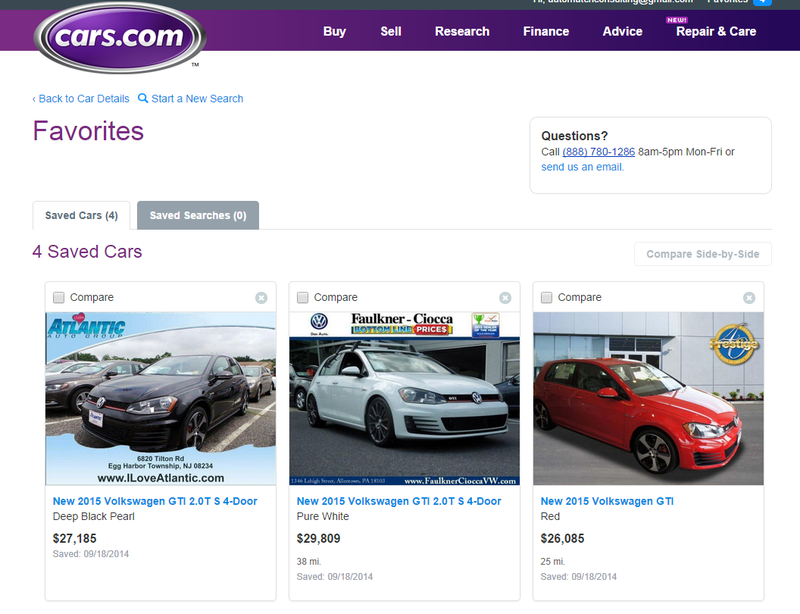Viewport: 800px width, 614px height.
Task: Click the send us an email link
Action: click(x=583, y=167)
